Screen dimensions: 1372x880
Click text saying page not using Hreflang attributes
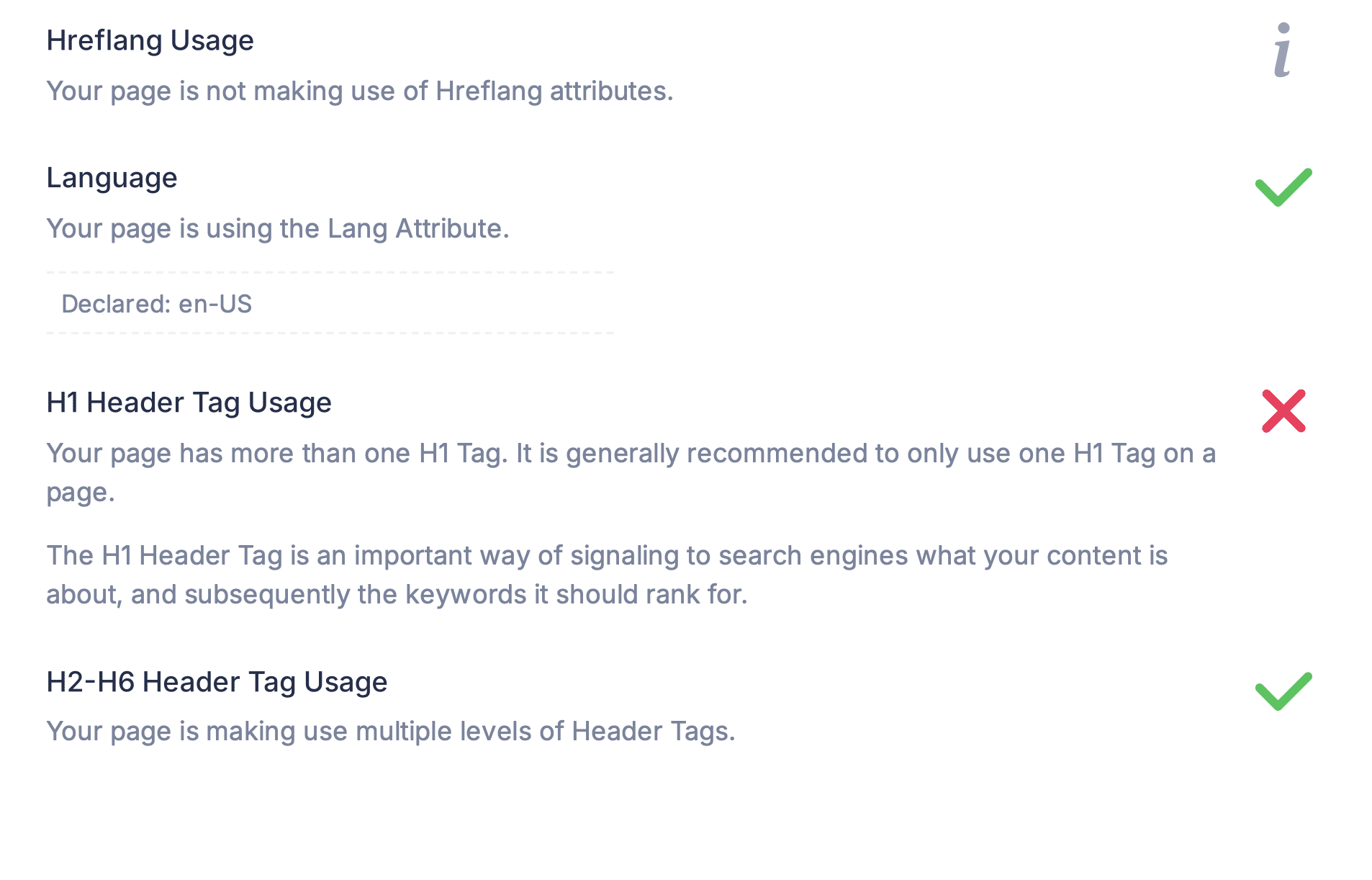click(360, 91)
